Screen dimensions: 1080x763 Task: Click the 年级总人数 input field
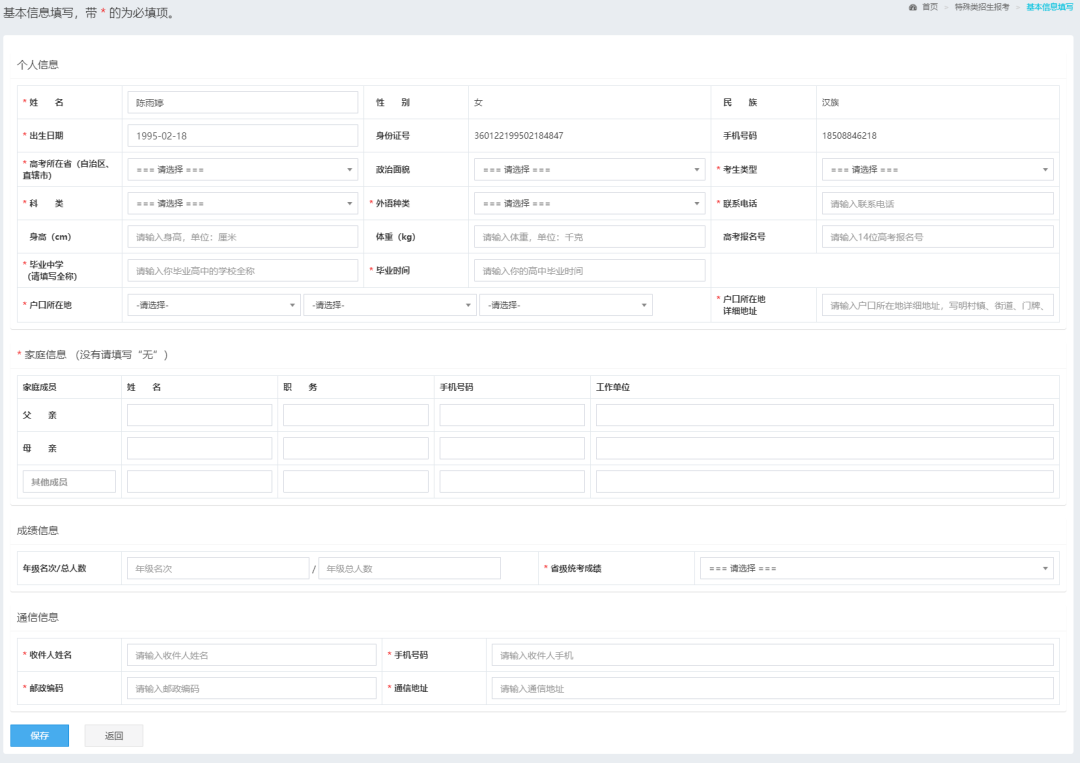tap(409, 568)
